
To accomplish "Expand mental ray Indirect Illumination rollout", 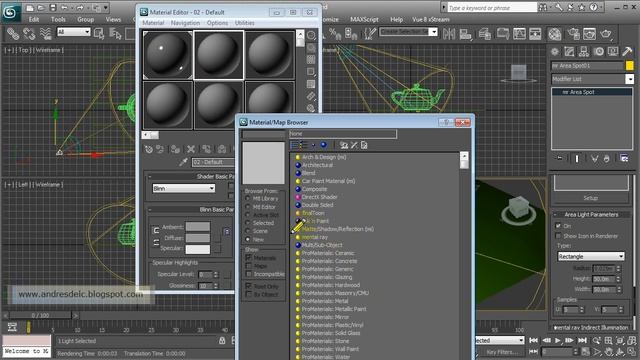I will (x=591, y=327).
